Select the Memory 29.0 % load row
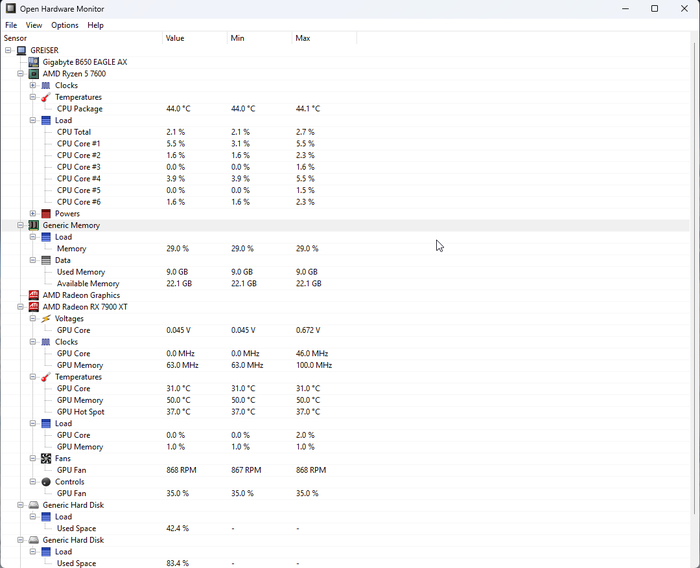Viewport: 700px width, 568px height. coord(346,249)
